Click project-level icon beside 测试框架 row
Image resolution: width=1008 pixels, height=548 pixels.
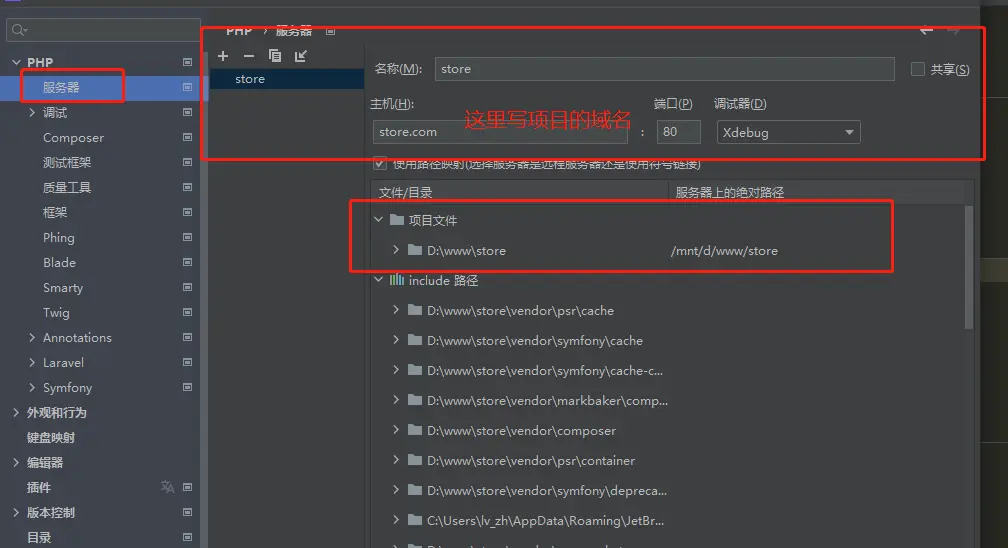click(x=187, y=162)
